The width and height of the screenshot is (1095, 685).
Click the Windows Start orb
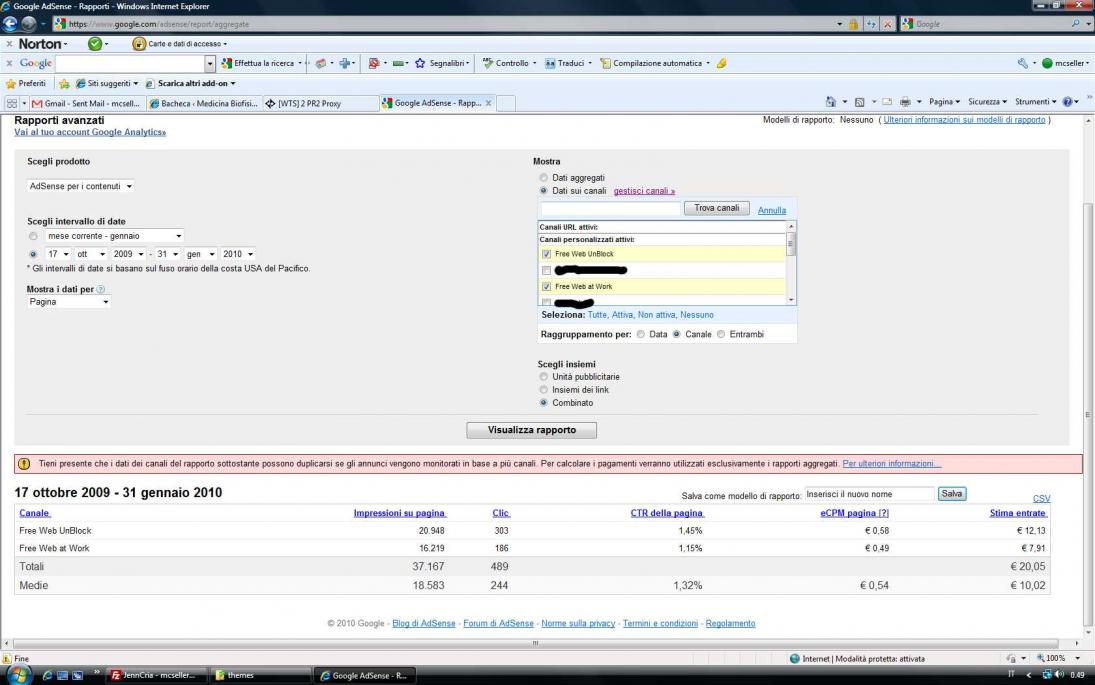click(17, 675)
